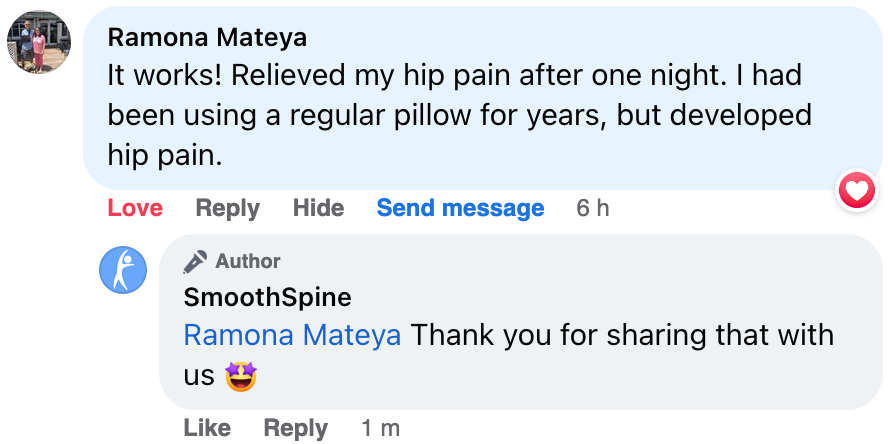
Task: Click the SmoothSpine page avatar icon
Action: click(123, 269)
